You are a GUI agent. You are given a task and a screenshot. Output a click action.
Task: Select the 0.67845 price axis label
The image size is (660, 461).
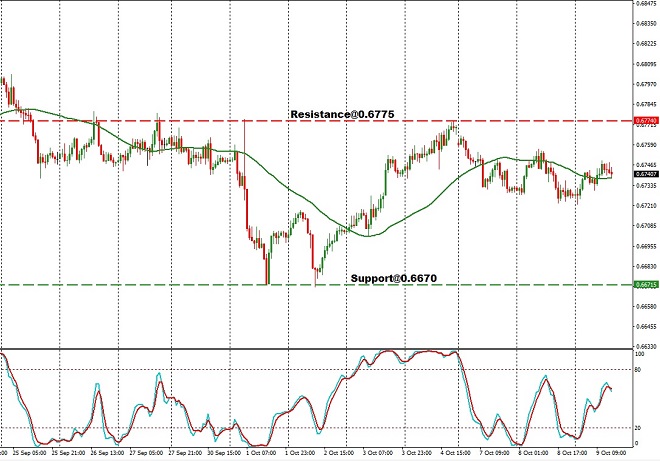pos(647,104)
